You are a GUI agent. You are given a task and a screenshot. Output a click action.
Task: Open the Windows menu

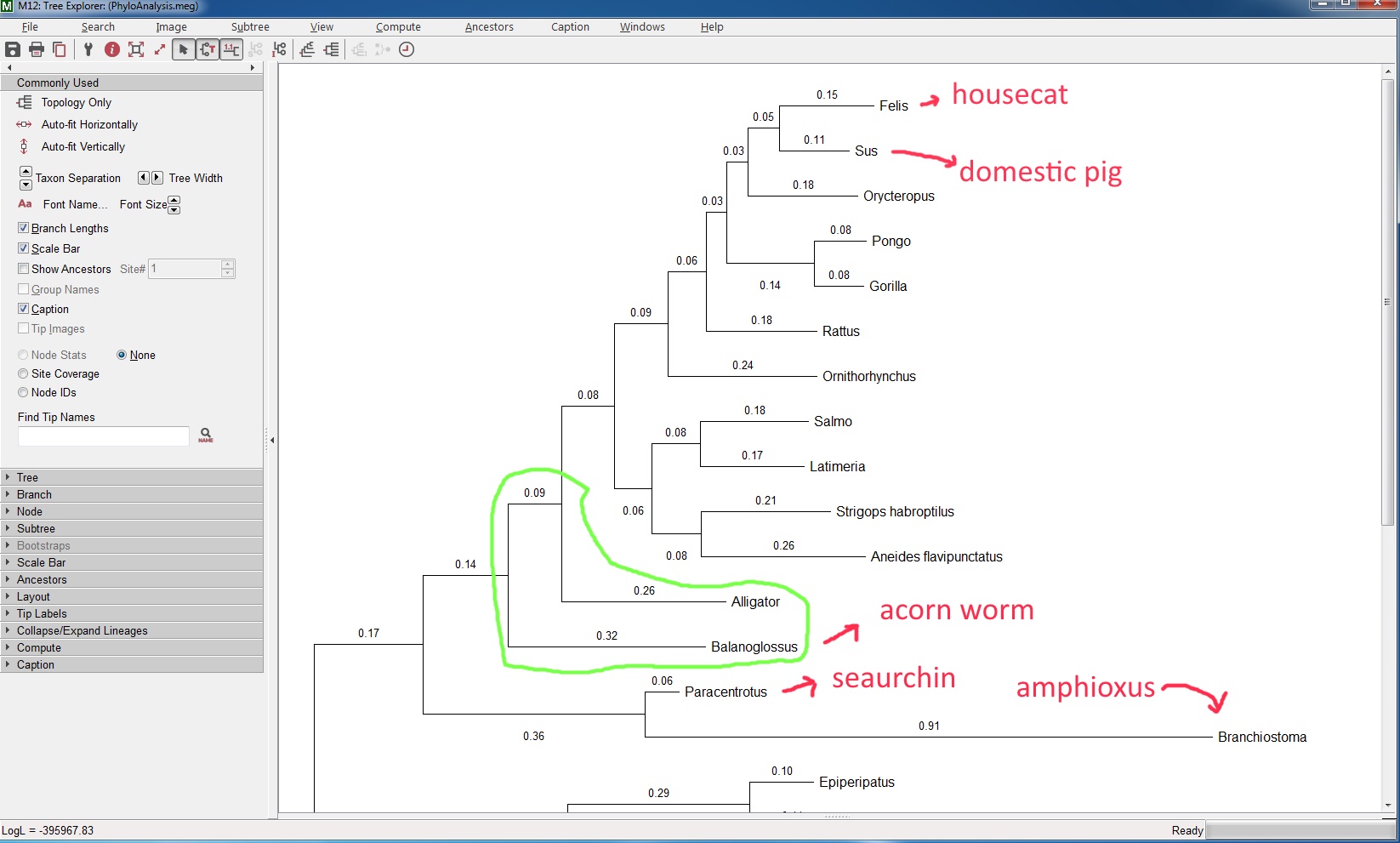tap(642, 27)
